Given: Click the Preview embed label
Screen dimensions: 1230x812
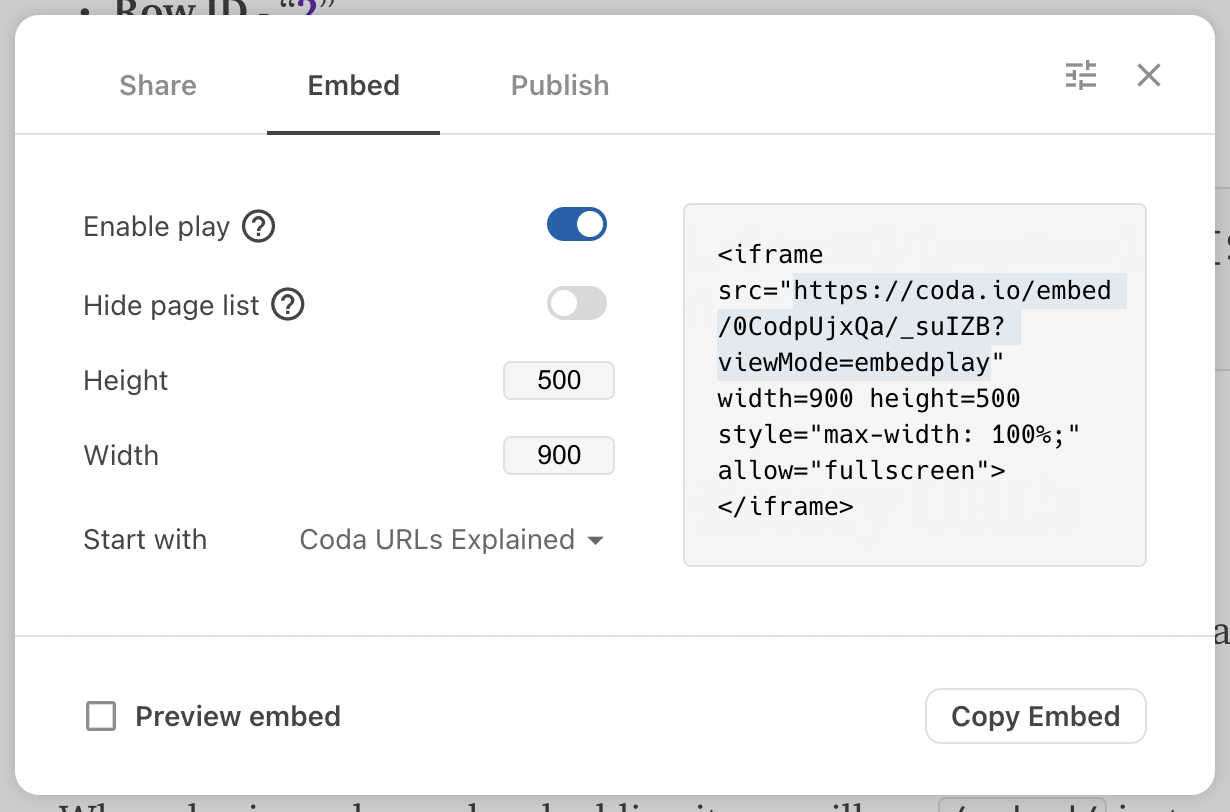Looking at the screenshot, I should (x=238, y=716).
